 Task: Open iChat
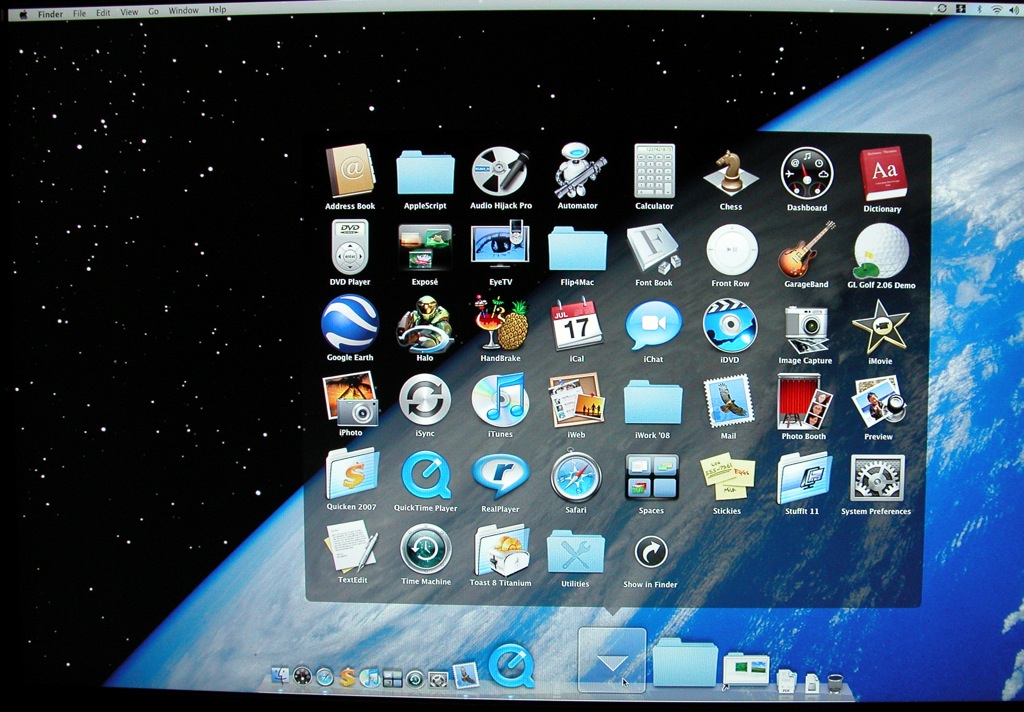653,326
